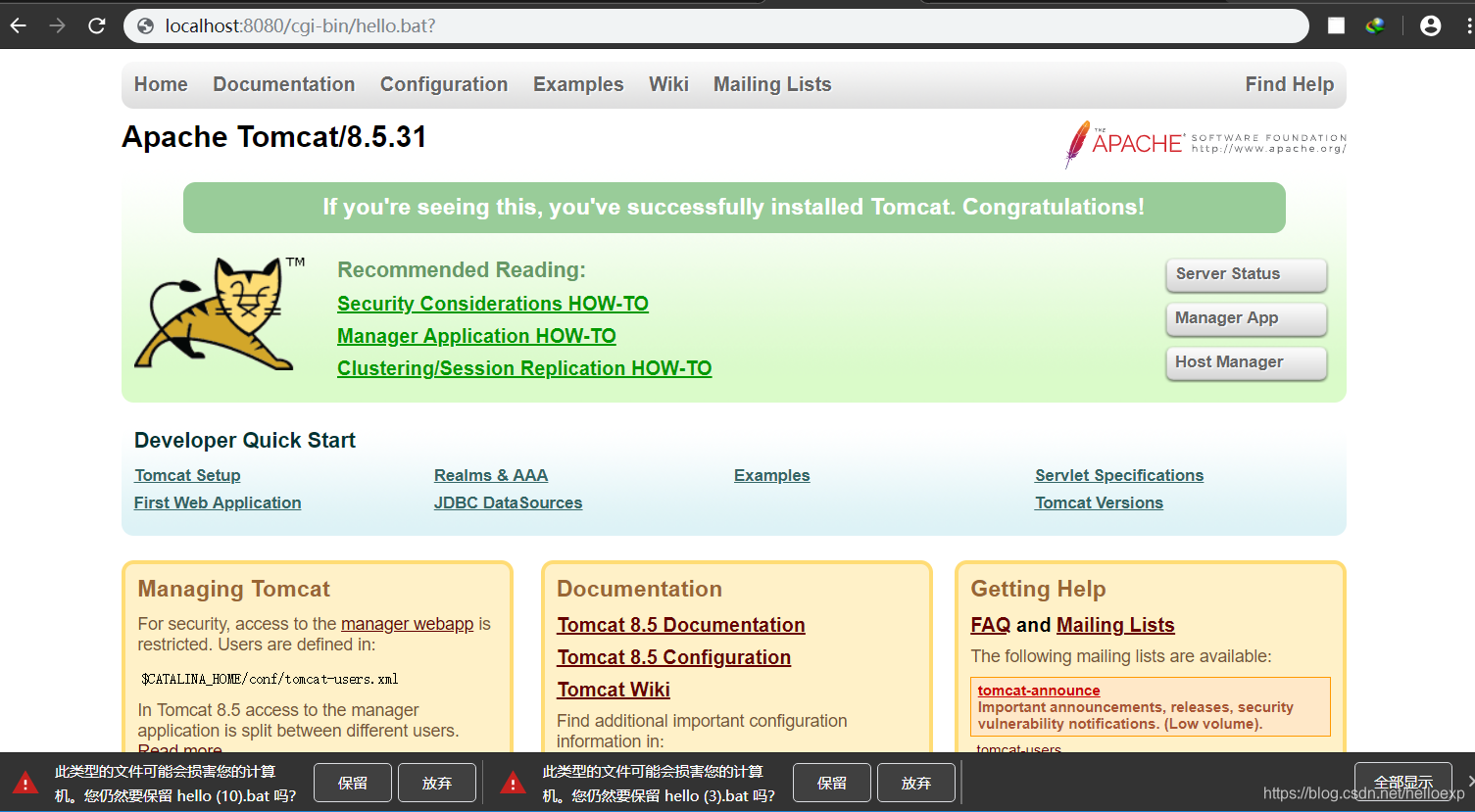Open Realms & AAA link
Screen dimensions: 1475x812
point(491,475)
